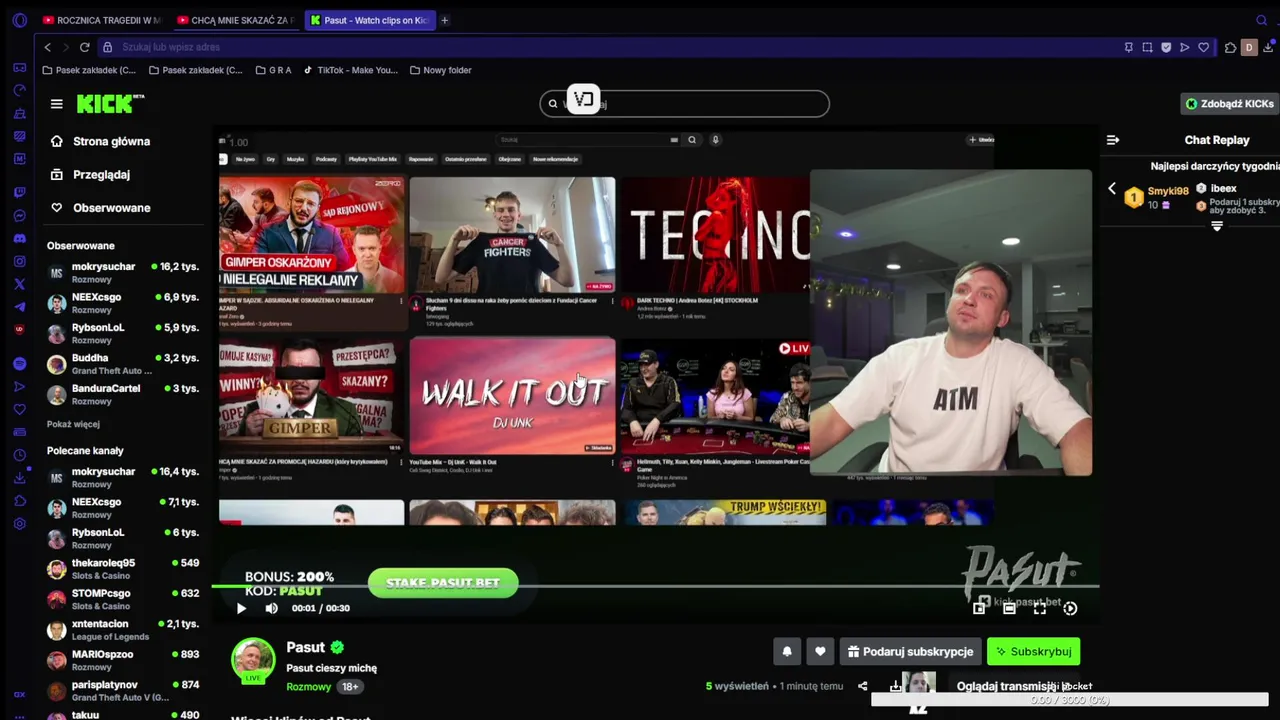This screenshot has width=1280, height=720.
Task: Open the G R A bookmarks folder
Action: pos(273,70)
